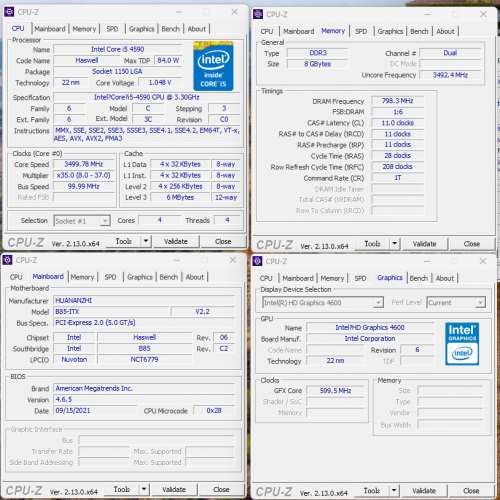500x500 pixels.
Task: Open the Tools dropdown arrow in the Graphics window
Action: tap(394, 491)
